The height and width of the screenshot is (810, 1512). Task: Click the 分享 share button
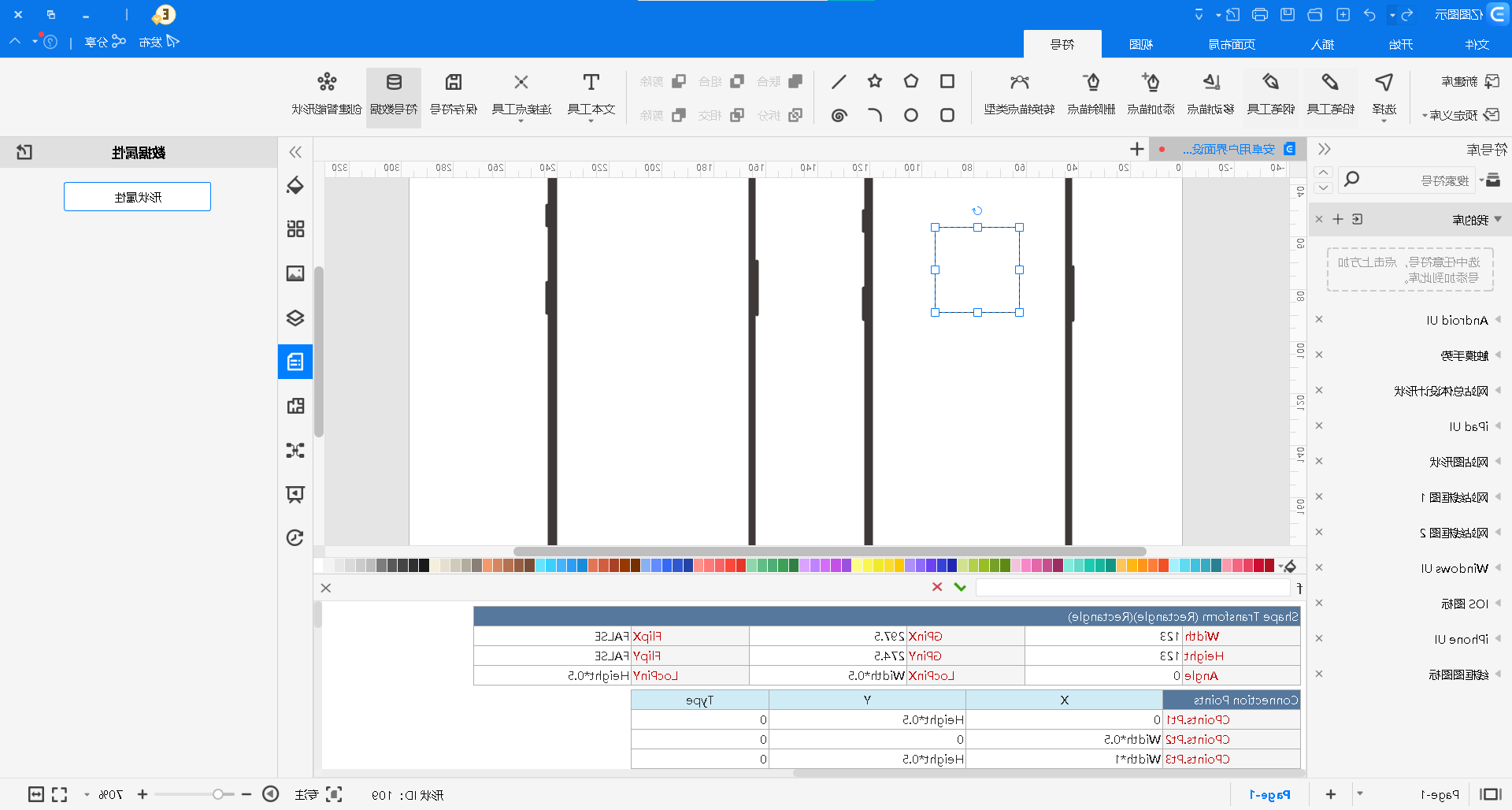105,42
